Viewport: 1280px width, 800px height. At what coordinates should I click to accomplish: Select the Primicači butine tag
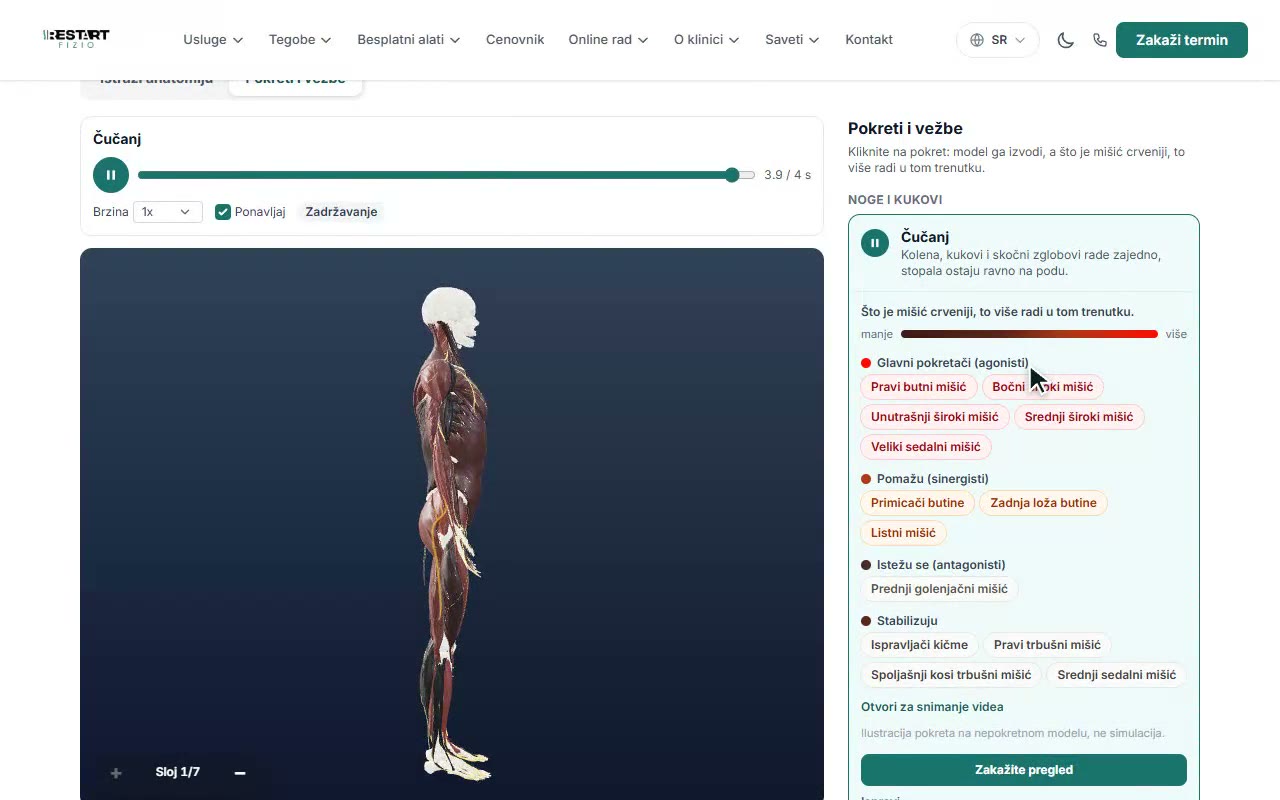coord(917,503)
